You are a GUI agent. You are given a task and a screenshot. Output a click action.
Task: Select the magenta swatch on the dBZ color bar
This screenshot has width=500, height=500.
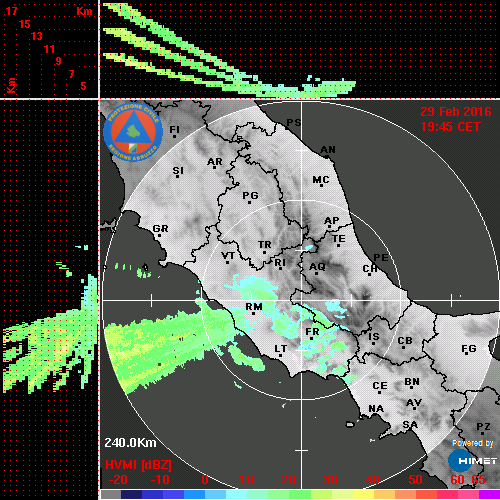[489, 495]
